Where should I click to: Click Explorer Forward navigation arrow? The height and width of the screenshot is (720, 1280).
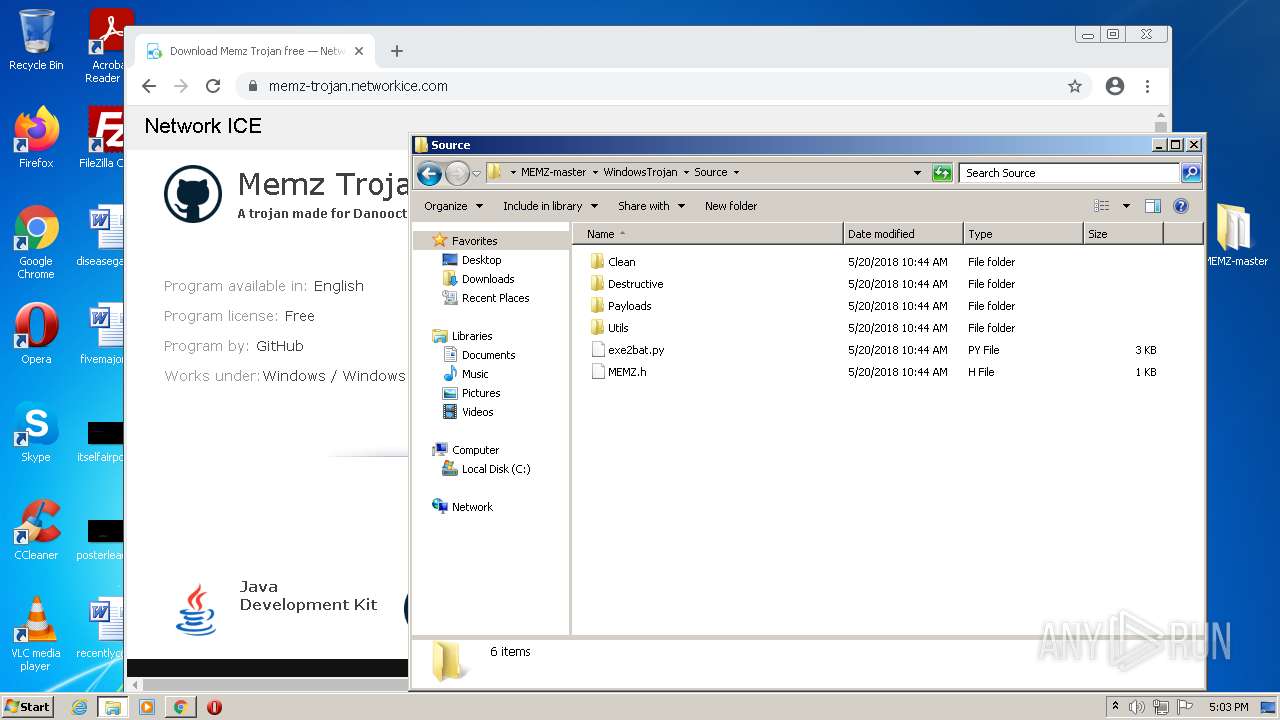click(457, 173)
